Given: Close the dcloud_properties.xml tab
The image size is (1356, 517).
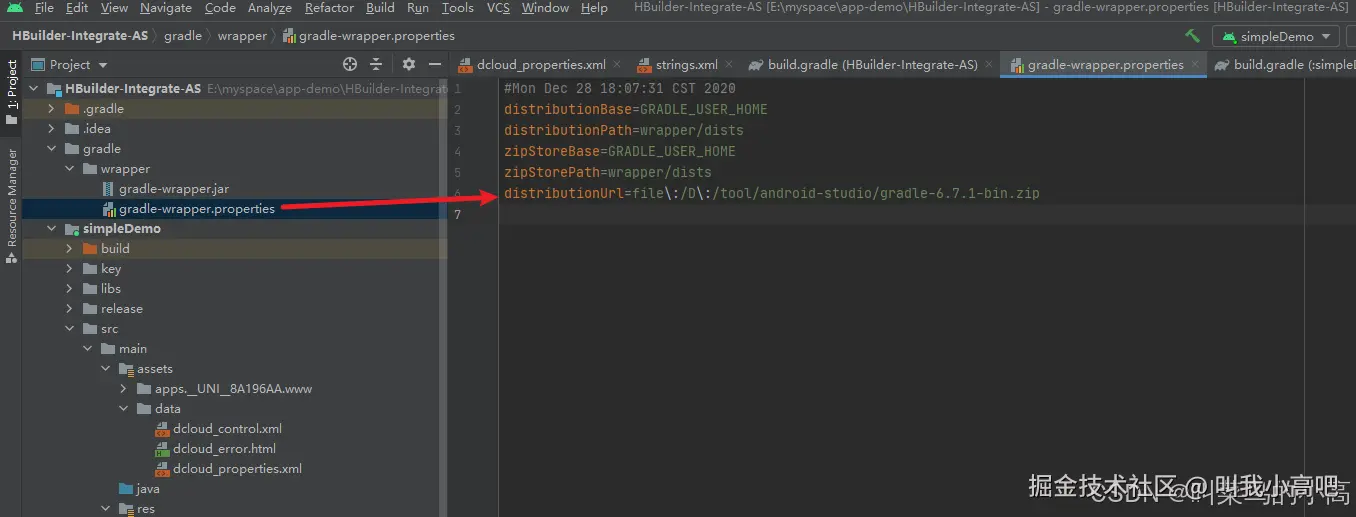Looking at the screenshot, I should pos(616,65).
